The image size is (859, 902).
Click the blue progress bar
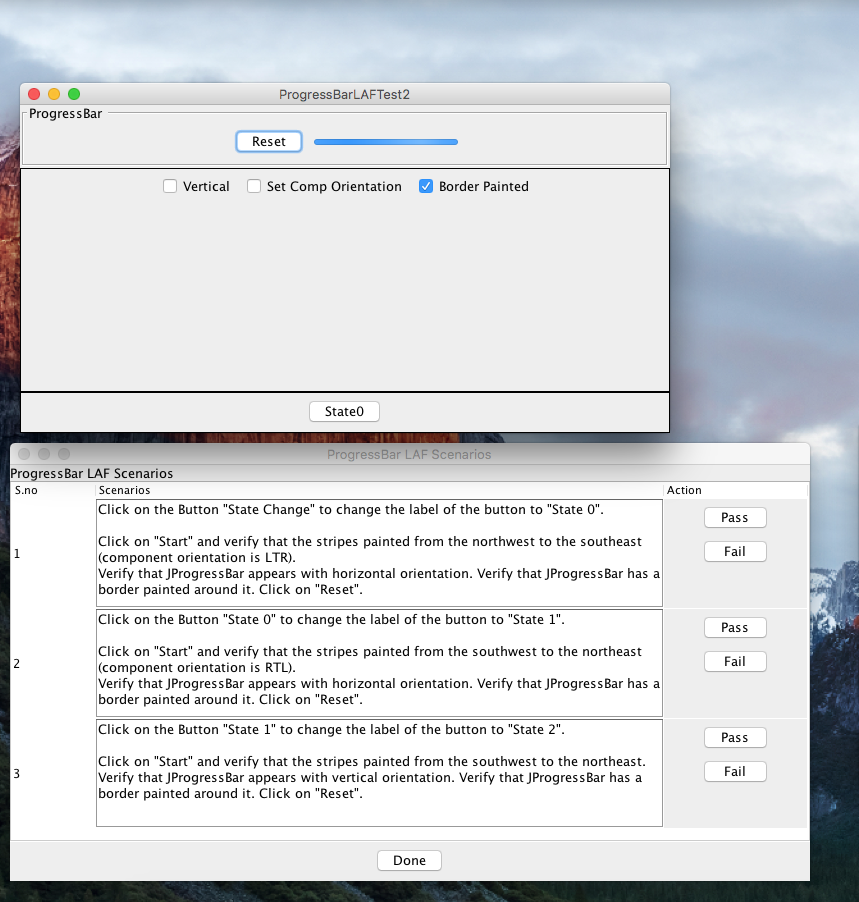(386, 142)
